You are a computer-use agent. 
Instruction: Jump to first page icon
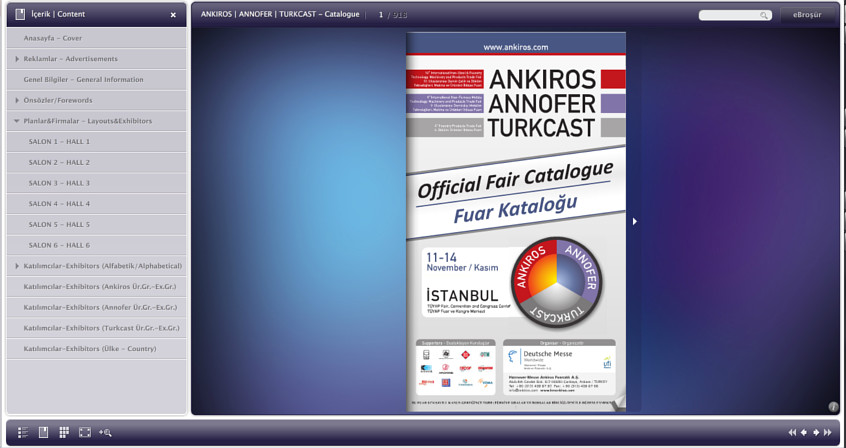pos(792,432)
